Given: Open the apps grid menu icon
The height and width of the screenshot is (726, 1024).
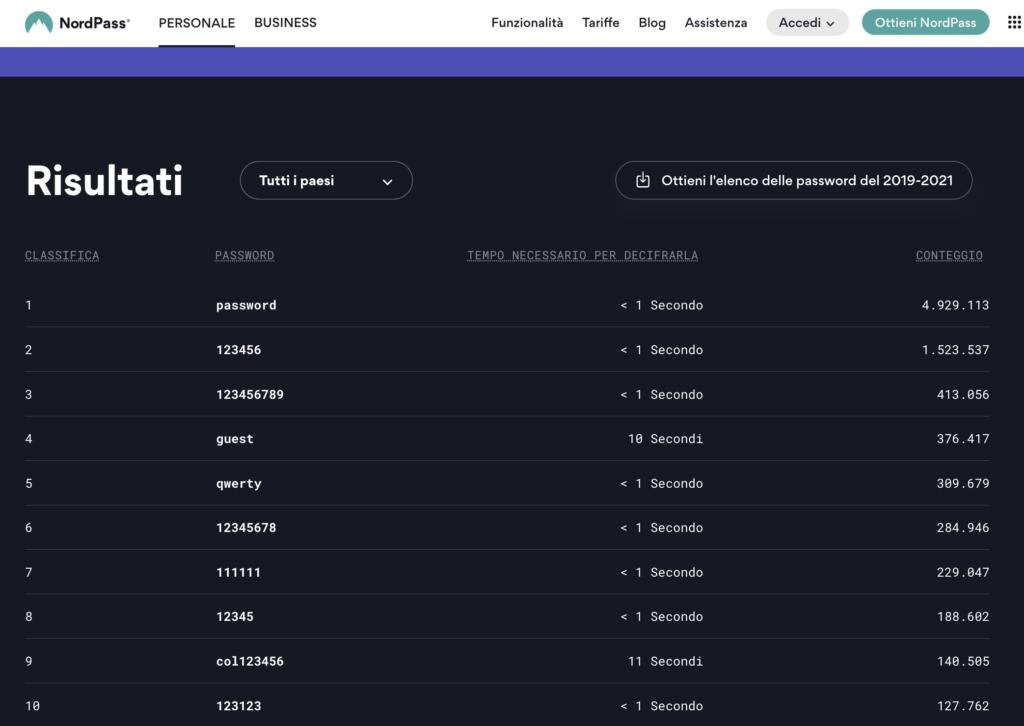Looking at the screenshot, I should pyautogui.click(x=1013, y=23).
